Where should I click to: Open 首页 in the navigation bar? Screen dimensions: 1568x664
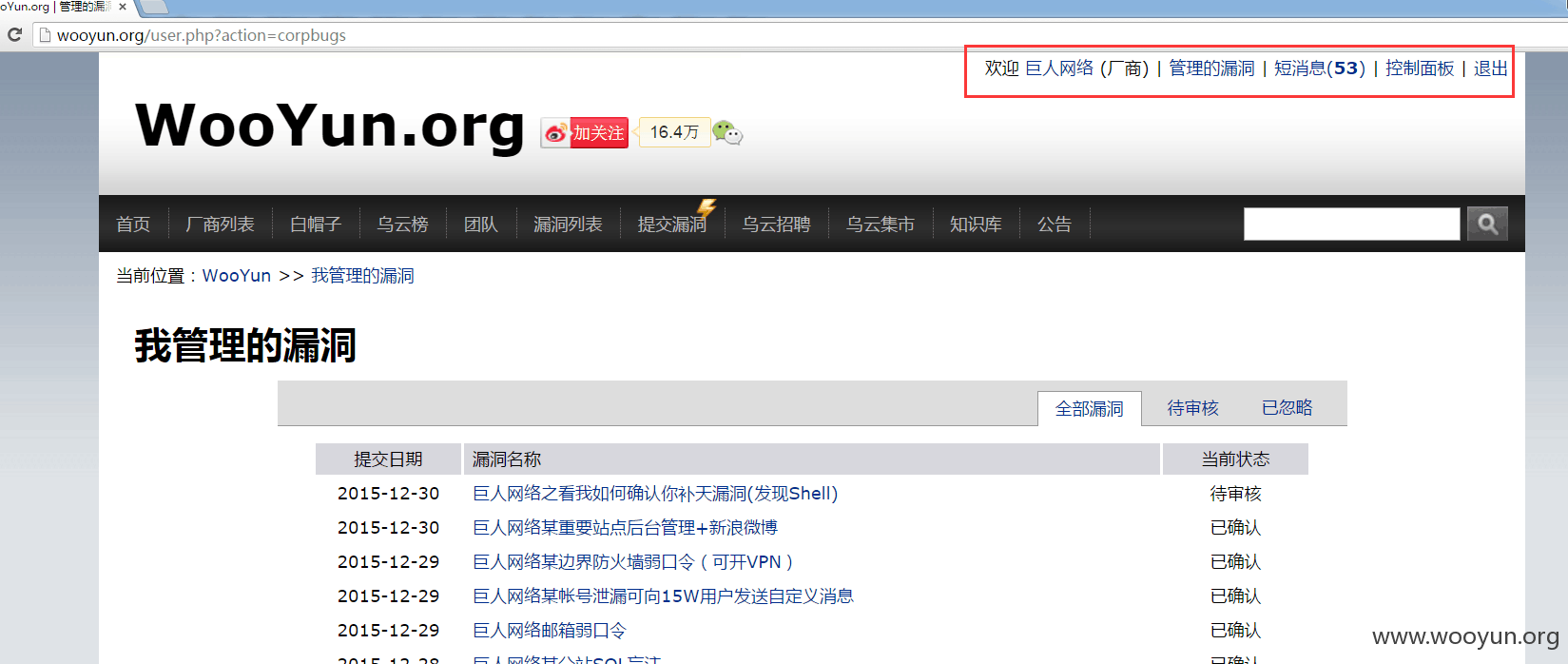133,225
